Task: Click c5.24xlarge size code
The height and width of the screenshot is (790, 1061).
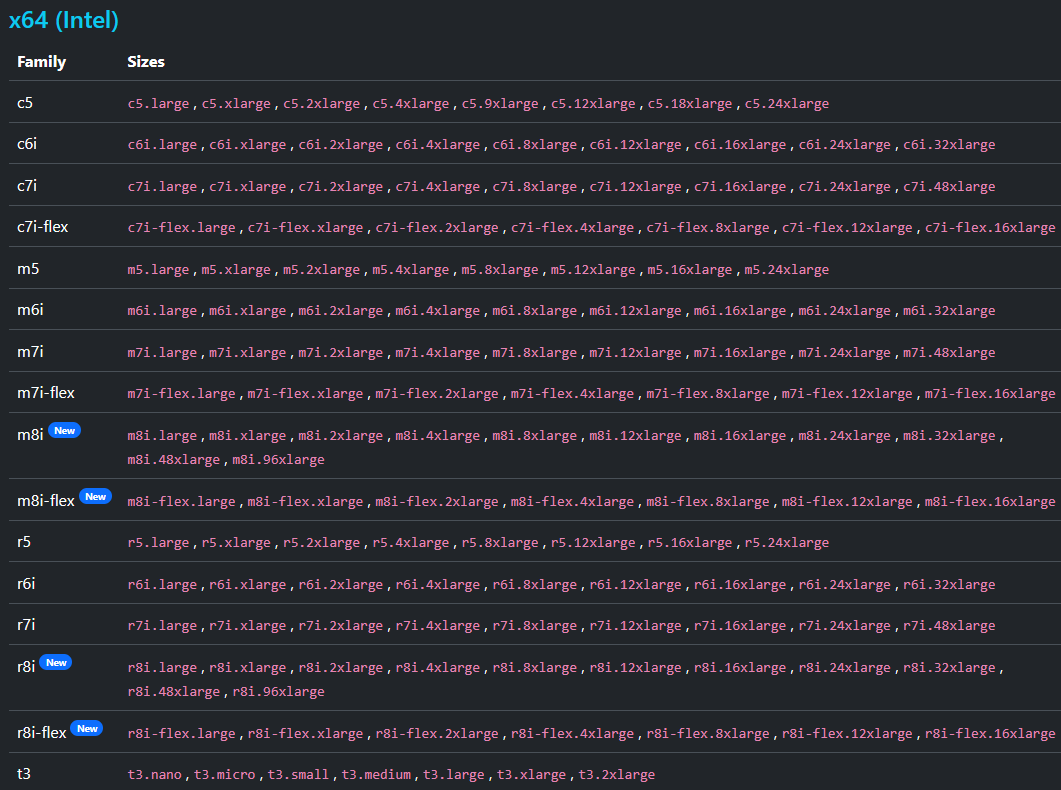Action: pyautogui.click(x=786, y=103)
